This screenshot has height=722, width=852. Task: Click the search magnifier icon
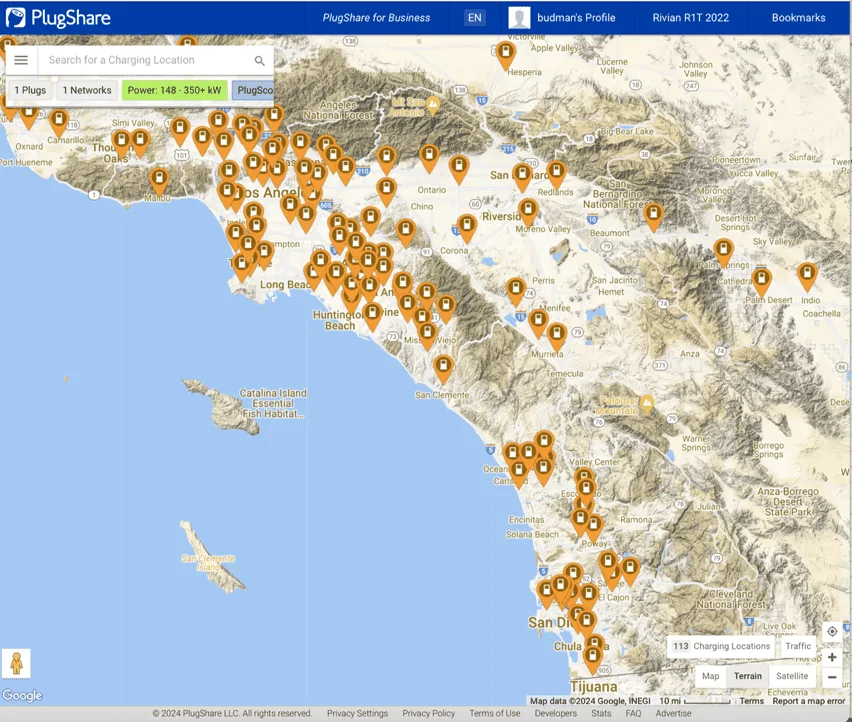[x=260, y=60]
